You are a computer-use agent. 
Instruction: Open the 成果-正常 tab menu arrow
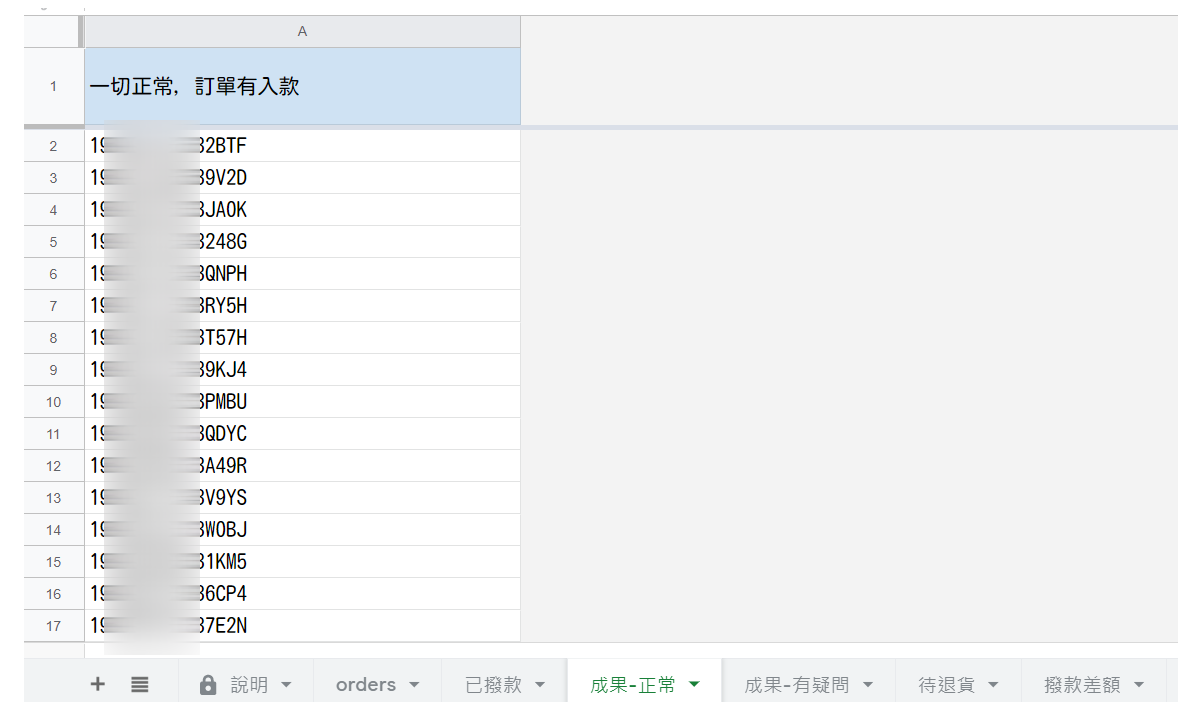click(x=694, y=685)
